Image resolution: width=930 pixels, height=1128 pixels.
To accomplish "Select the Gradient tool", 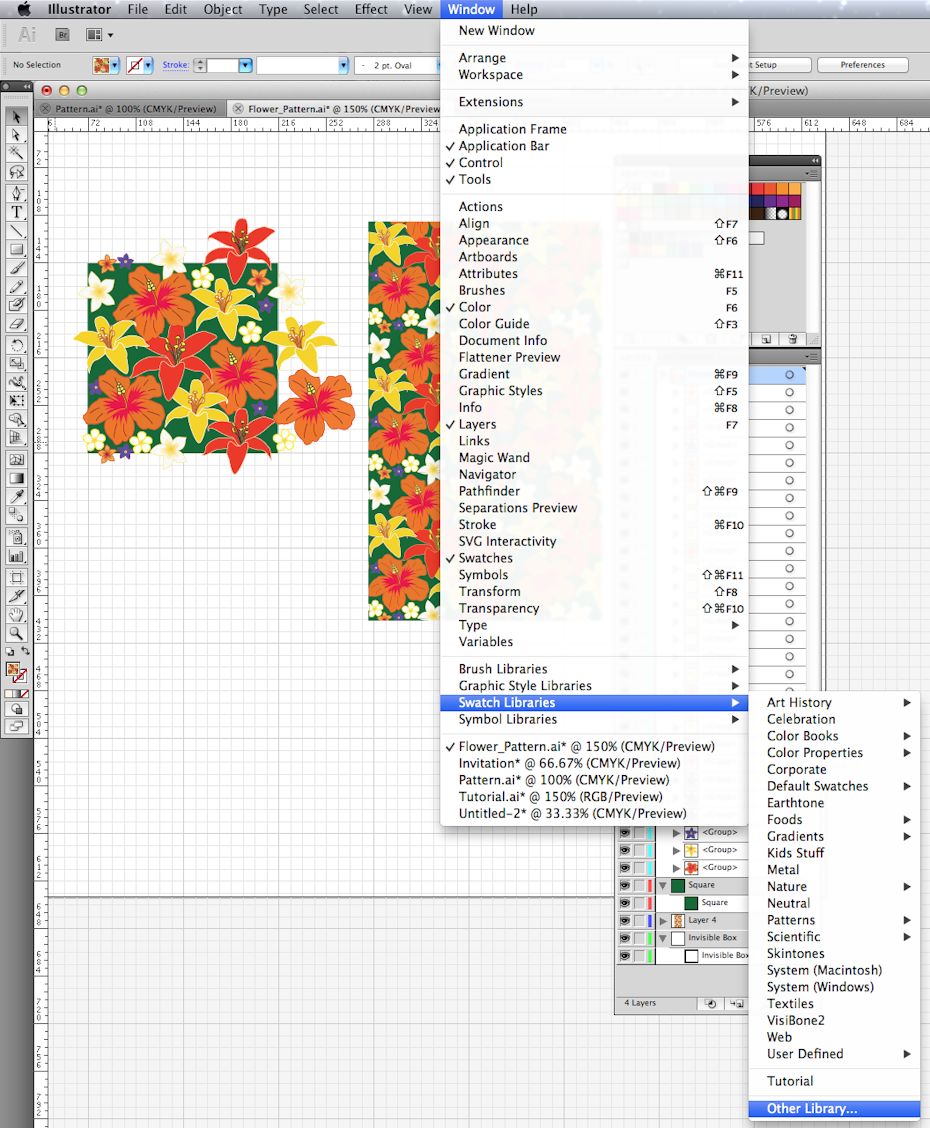I will coord(16,478).
